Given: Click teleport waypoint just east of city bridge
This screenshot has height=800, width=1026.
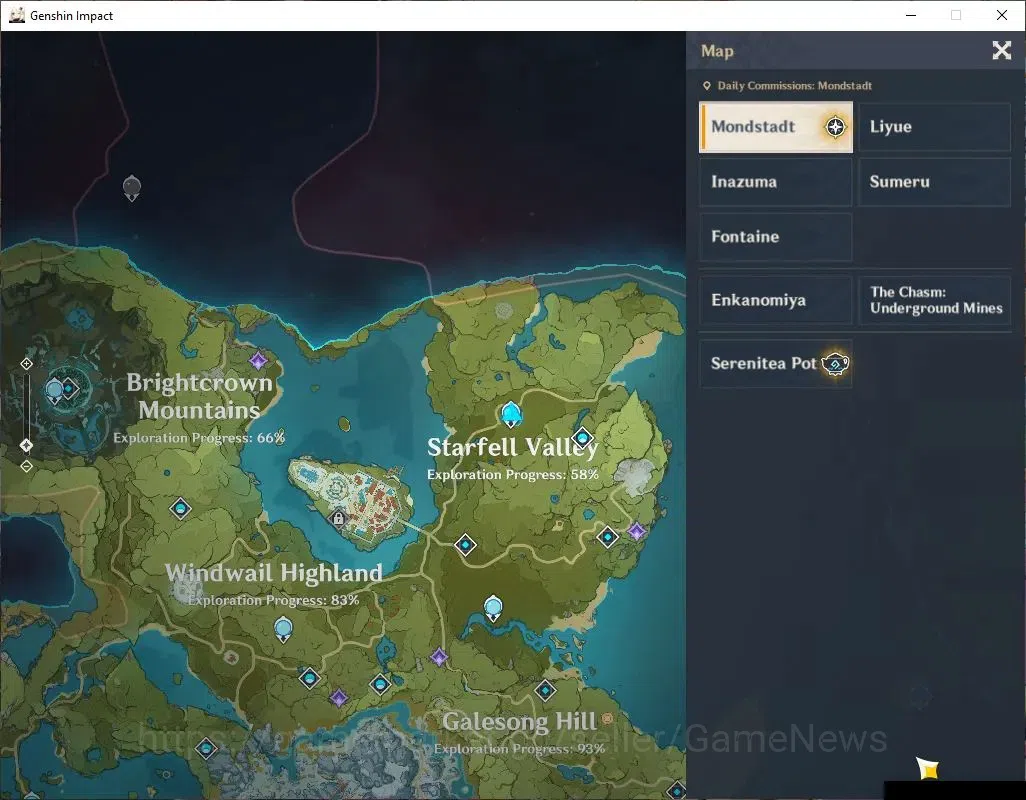Looking at the screenshot, I should 465,544.
